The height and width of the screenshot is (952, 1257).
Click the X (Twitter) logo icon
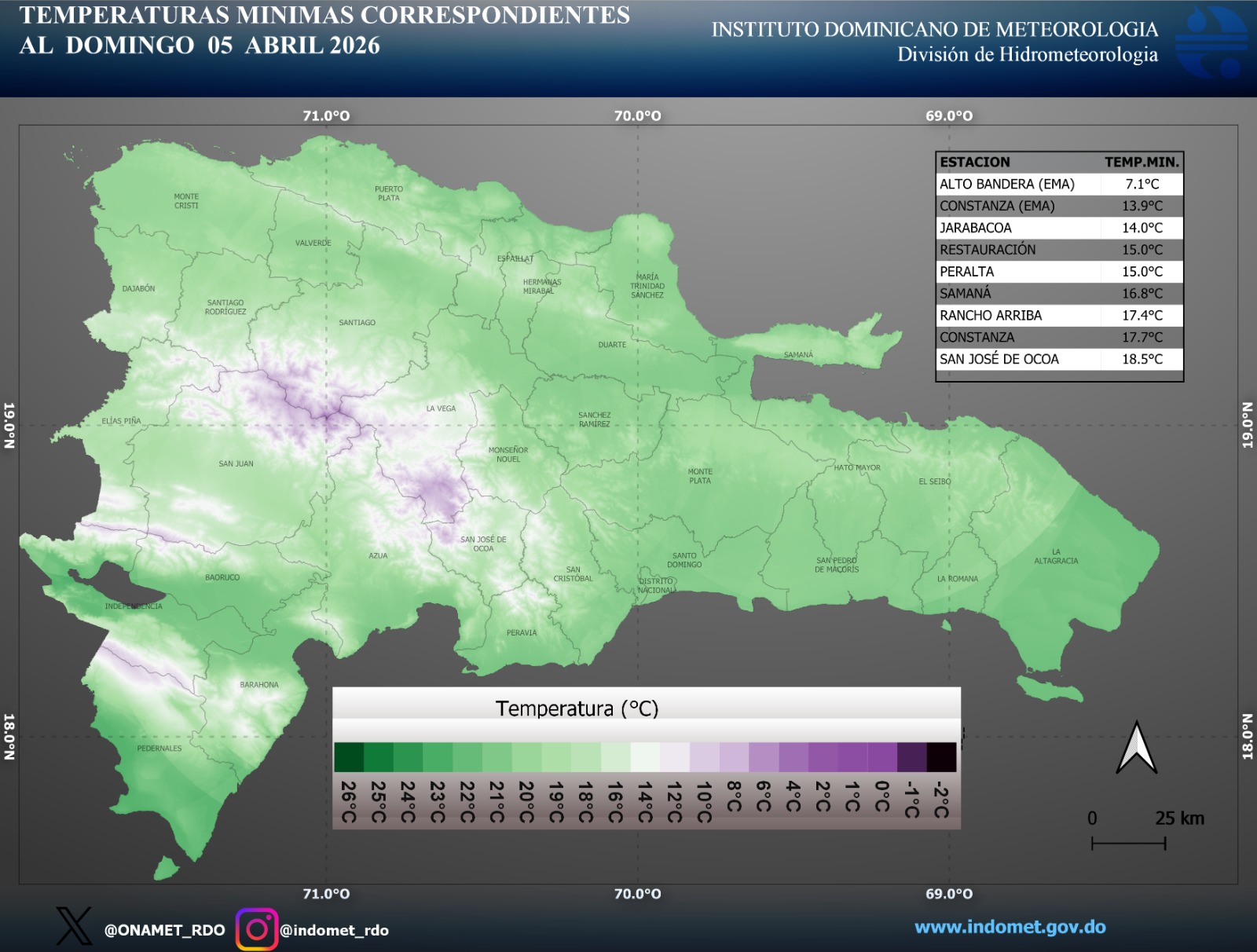pos(74,927)
